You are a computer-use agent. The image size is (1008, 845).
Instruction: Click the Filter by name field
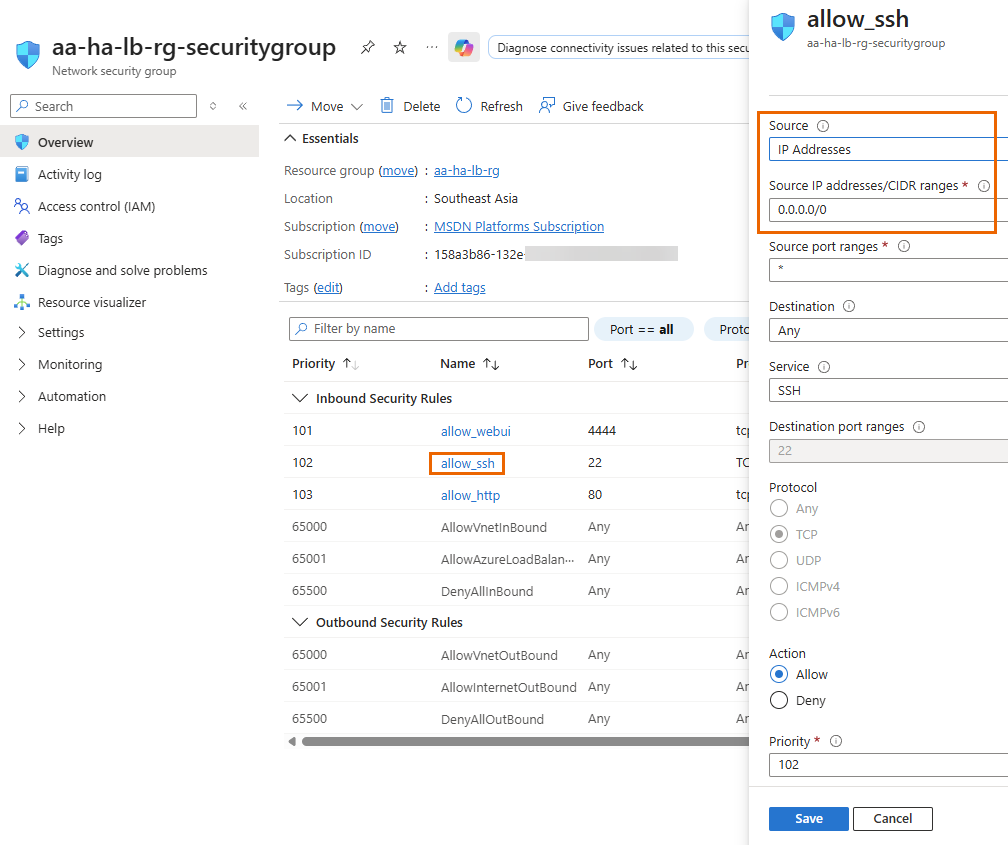438,329
